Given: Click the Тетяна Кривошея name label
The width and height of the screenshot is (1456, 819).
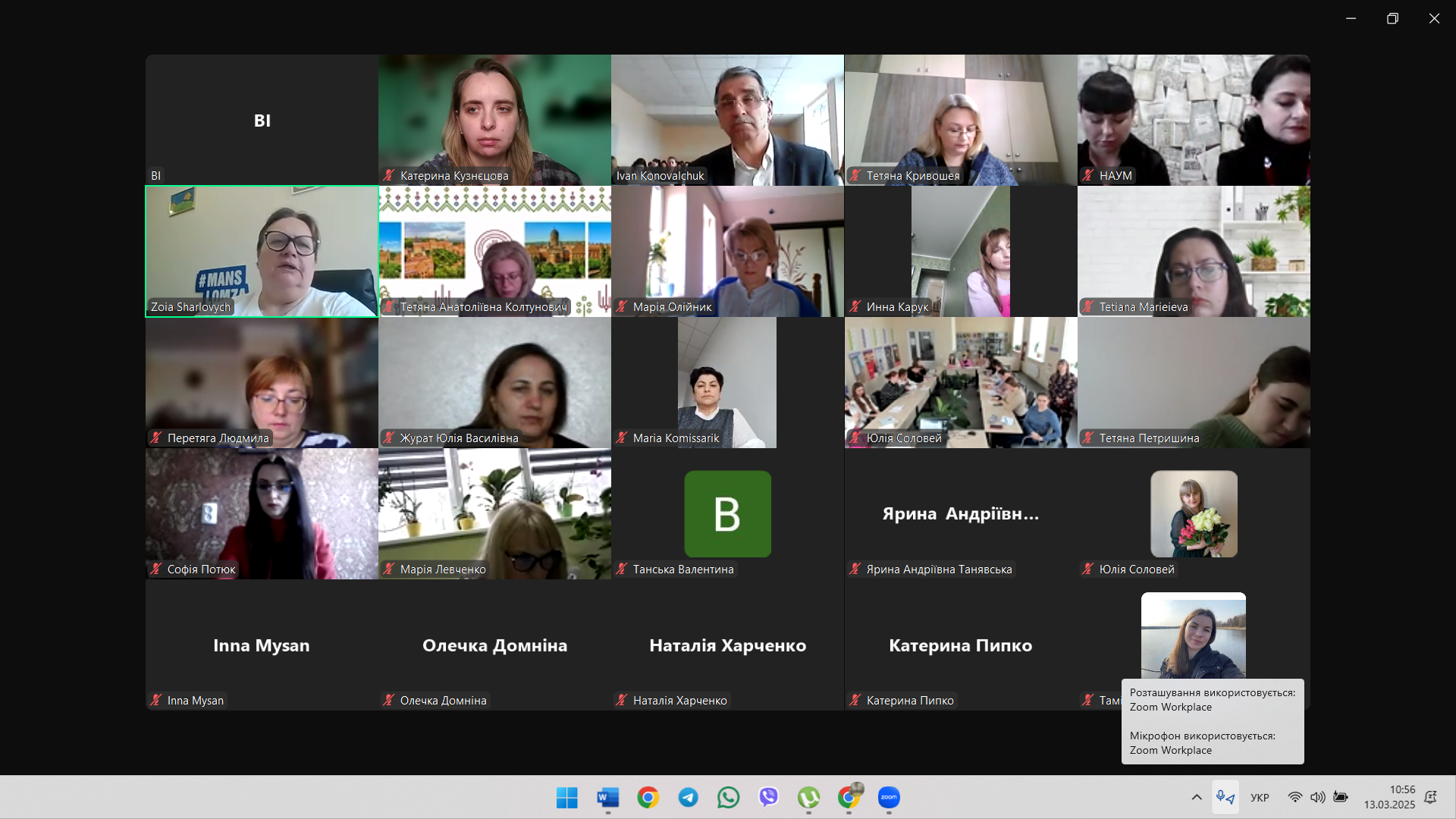Looking at the screenshot, I should click(913, 176).
